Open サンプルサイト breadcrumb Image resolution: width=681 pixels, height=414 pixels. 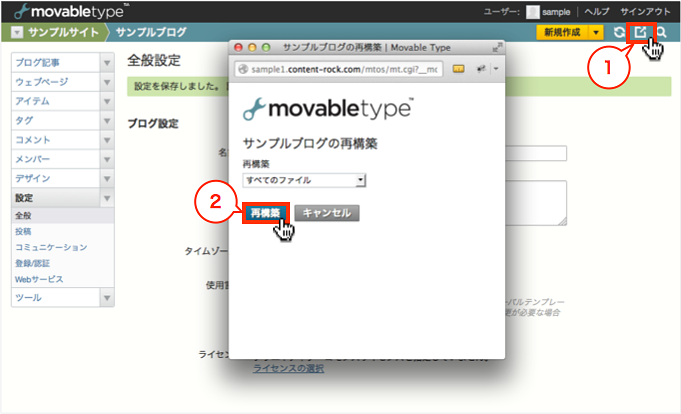63,33
